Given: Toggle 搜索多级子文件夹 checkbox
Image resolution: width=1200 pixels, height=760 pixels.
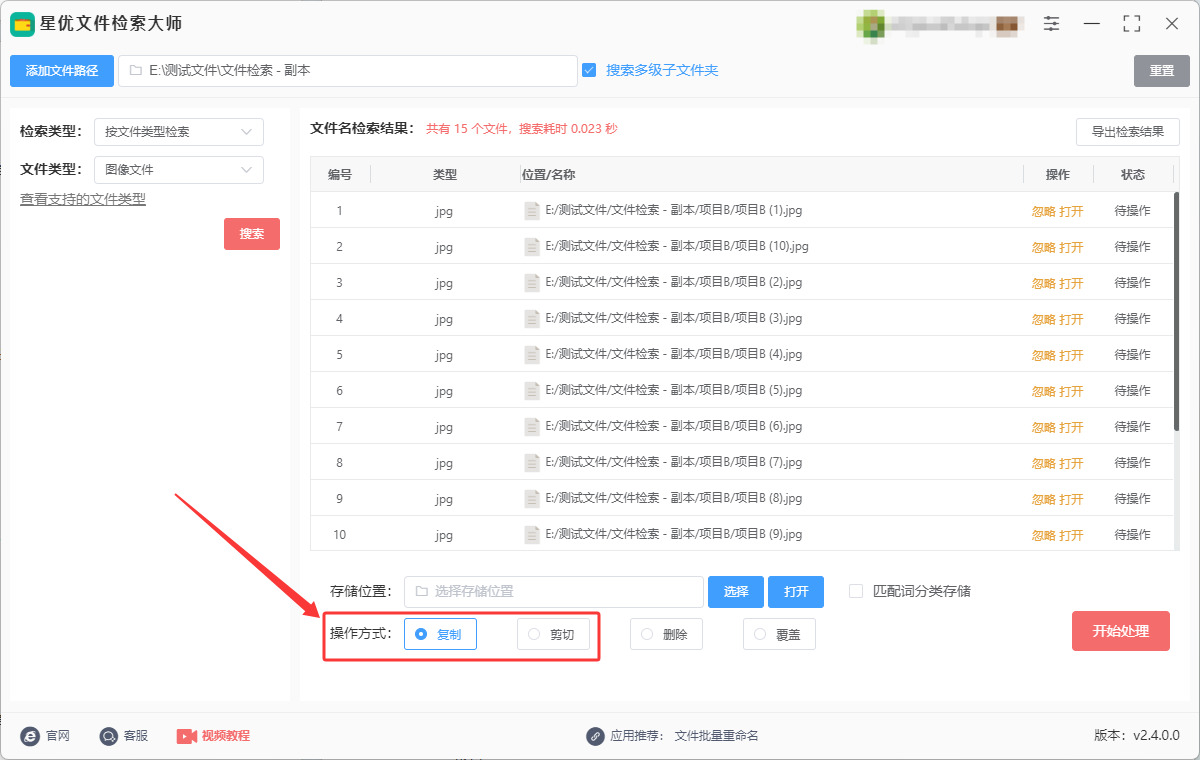Looking at the screenshot, I should (x=589, y=70).
